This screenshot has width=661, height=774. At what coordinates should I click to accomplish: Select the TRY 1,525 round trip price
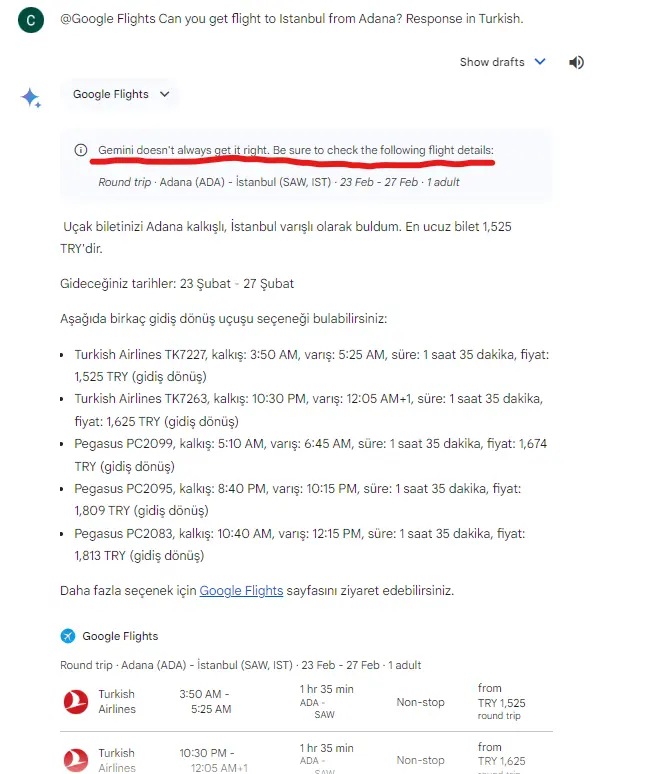point(501,701)
